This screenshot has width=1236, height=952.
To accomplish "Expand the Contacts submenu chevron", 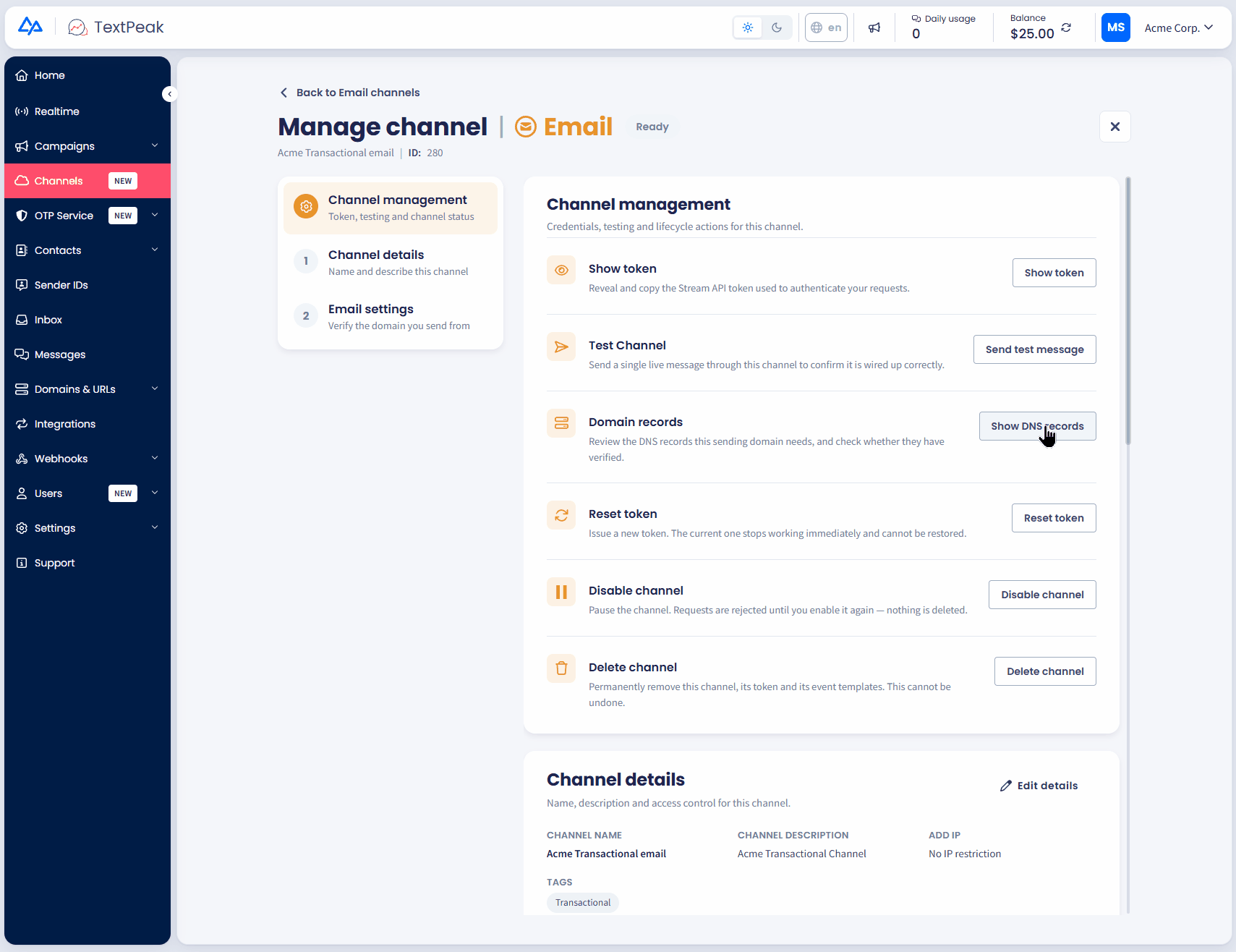I will click(155, 250).
